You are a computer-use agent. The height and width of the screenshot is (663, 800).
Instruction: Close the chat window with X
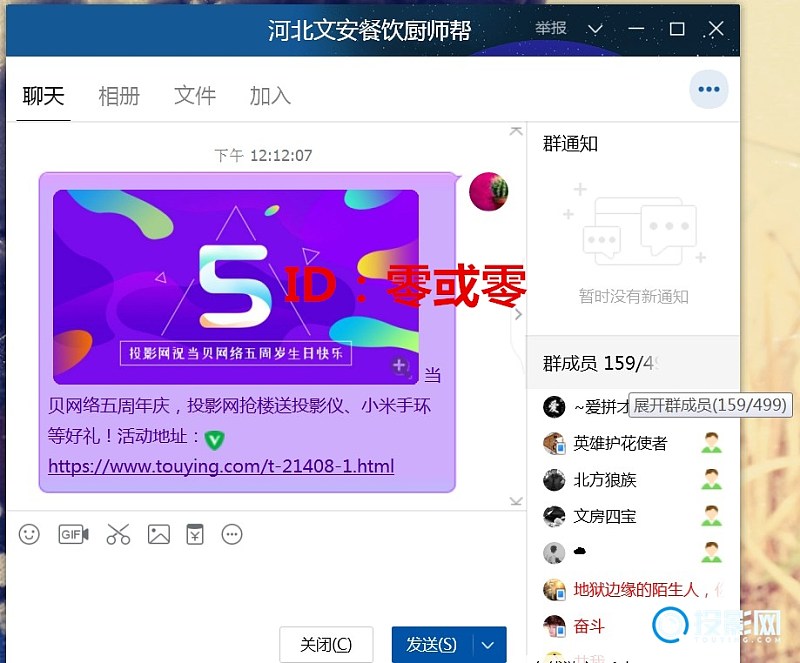[716, 29]
